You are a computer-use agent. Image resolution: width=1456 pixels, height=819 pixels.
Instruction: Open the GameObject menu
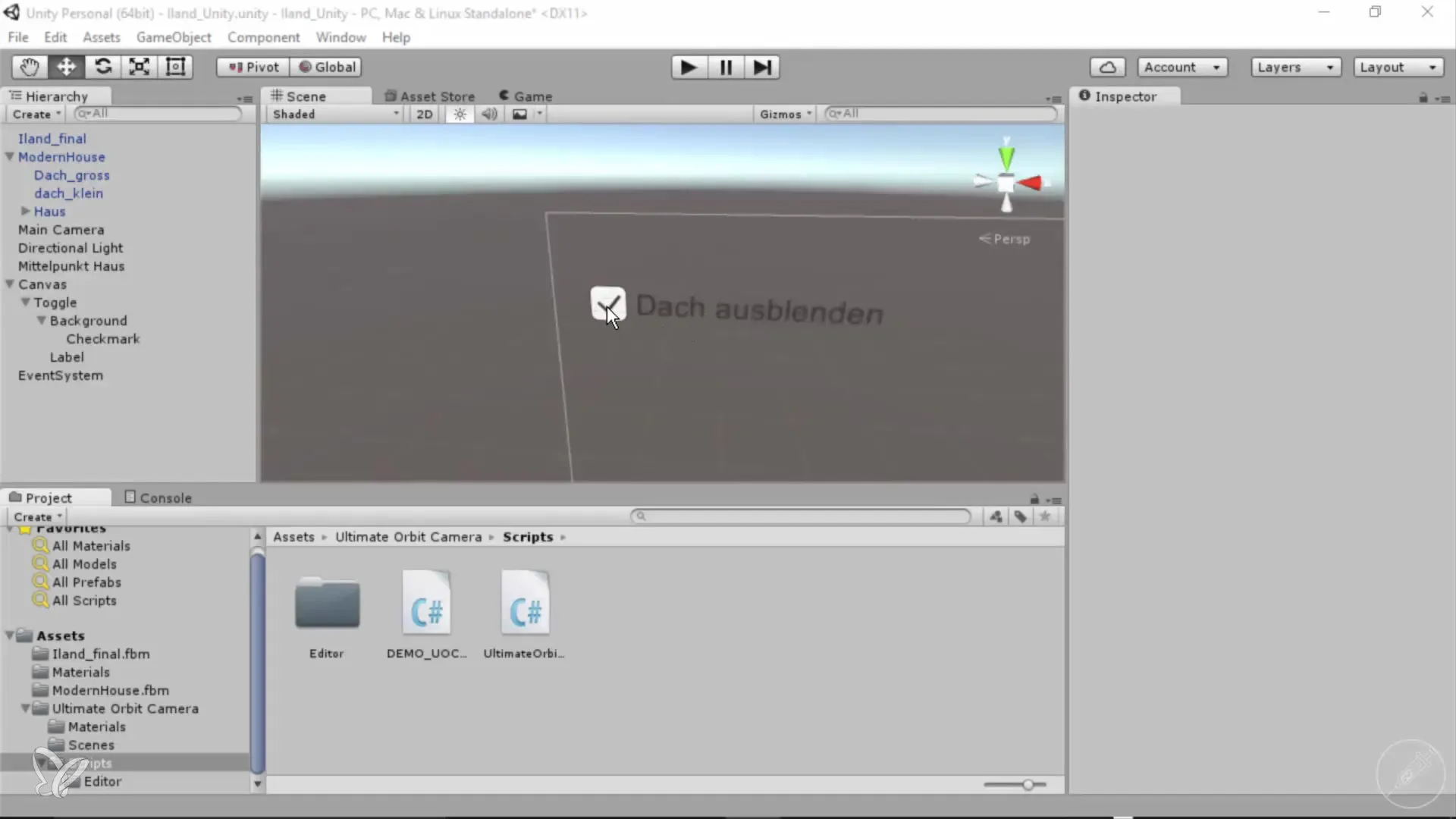174,37
